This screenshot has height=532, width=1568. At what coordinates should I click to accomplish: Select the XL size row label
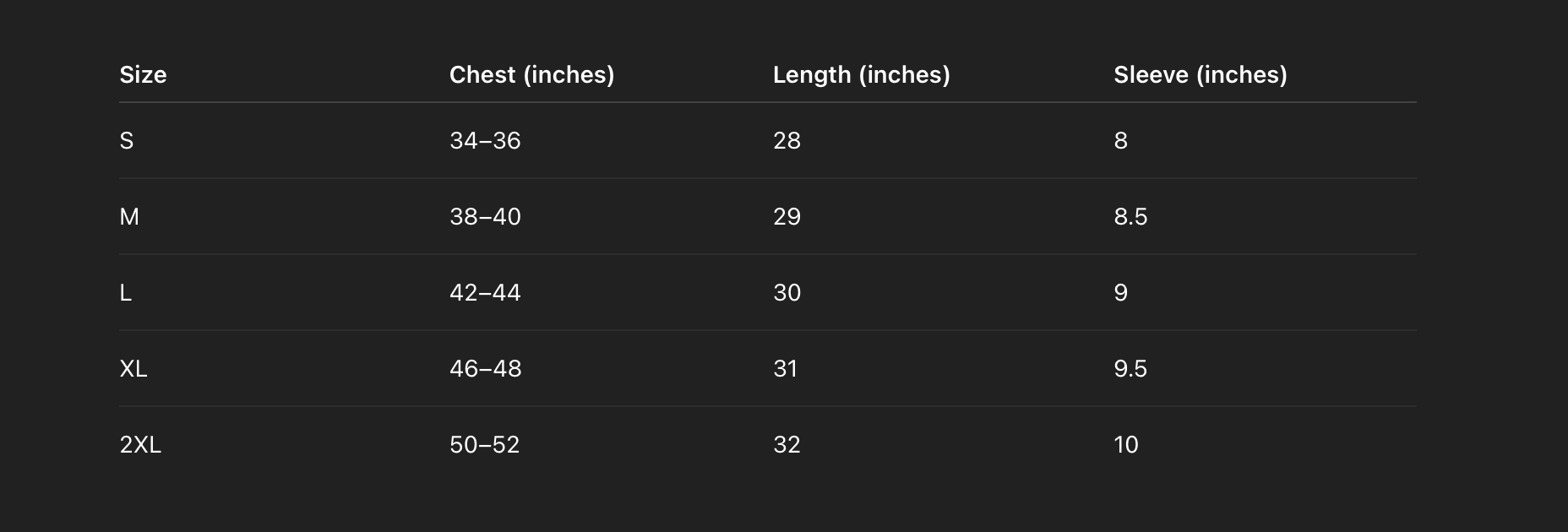click(133, 368)
